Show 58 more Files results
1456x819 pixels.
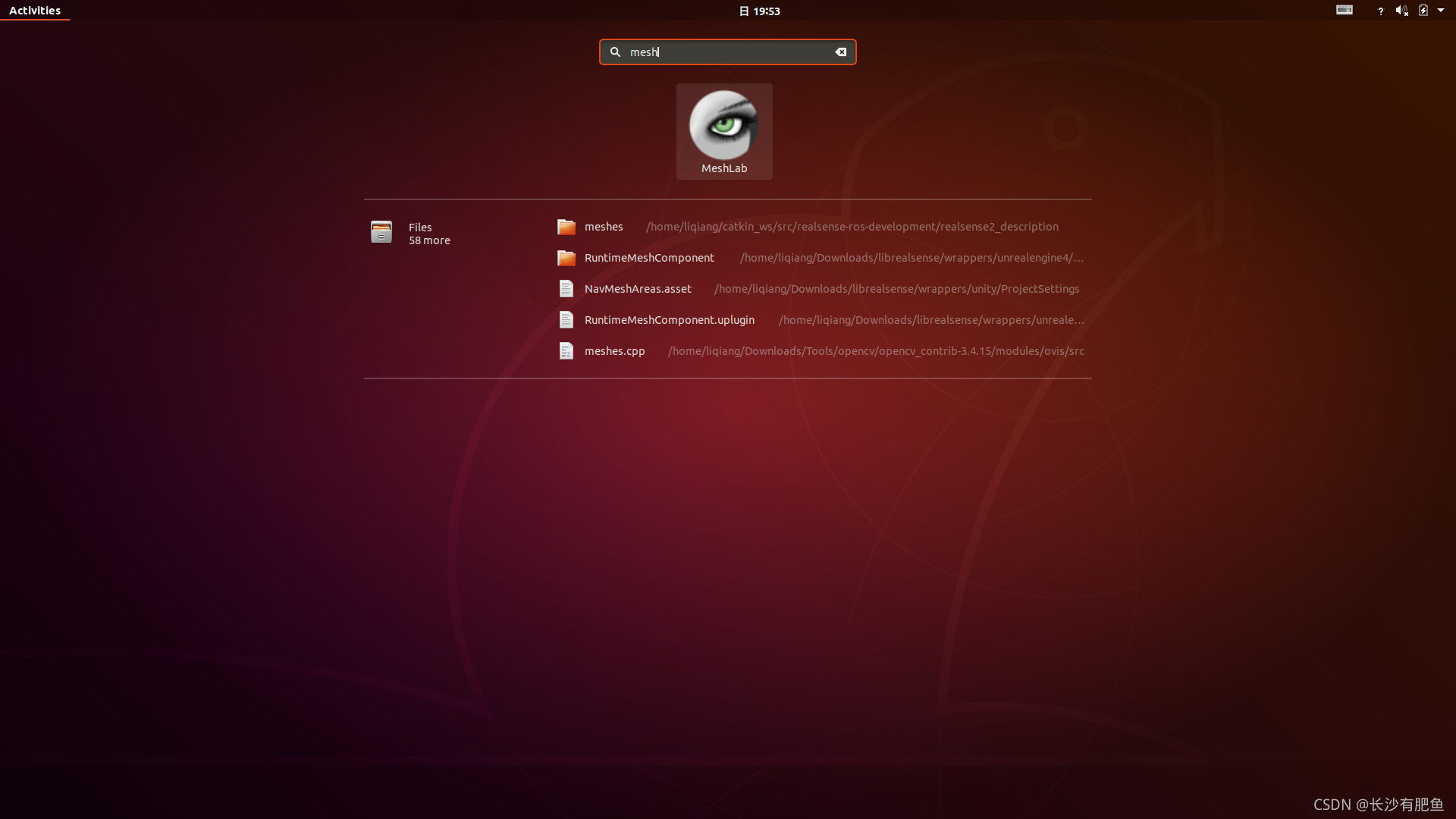pos(429,240)
